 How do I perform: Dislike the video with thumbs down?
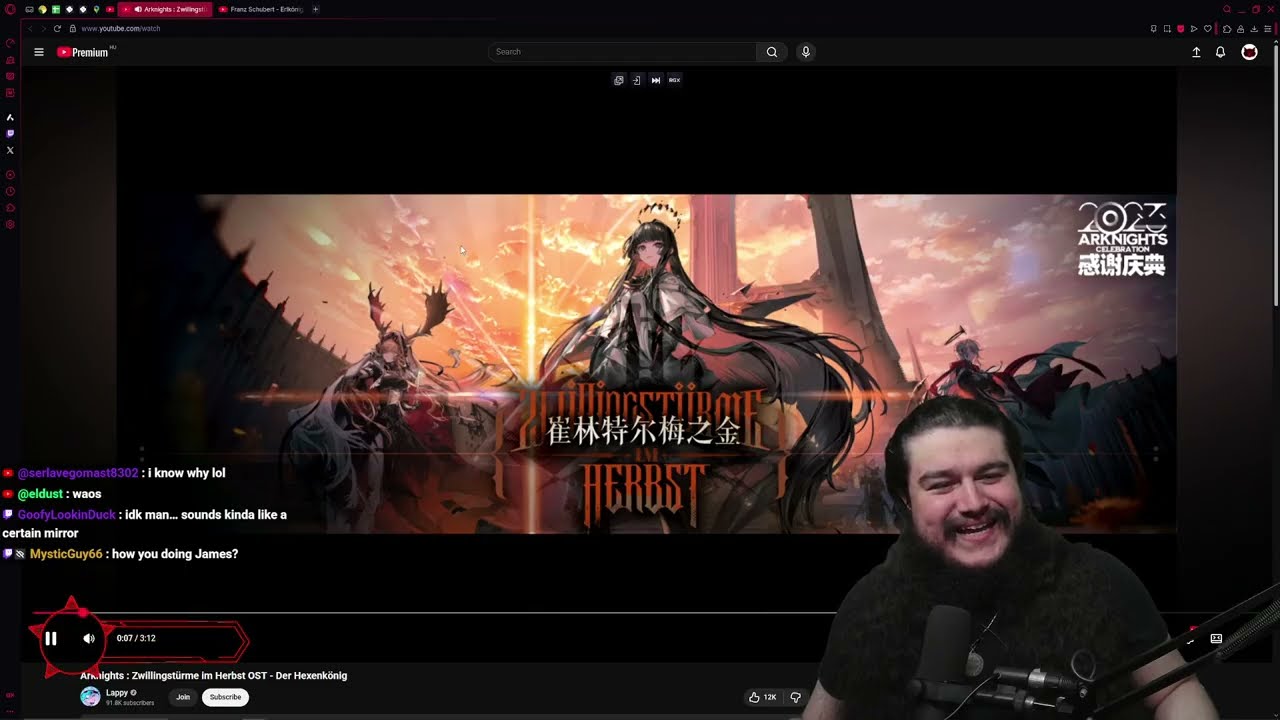795,697
